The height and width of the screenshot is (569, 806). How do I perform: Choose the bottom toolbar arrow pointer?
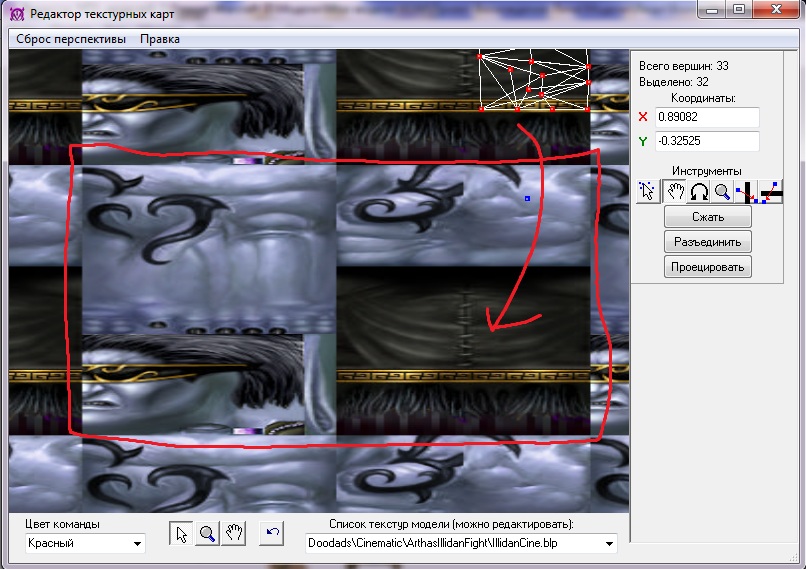[x=181, y=534]
